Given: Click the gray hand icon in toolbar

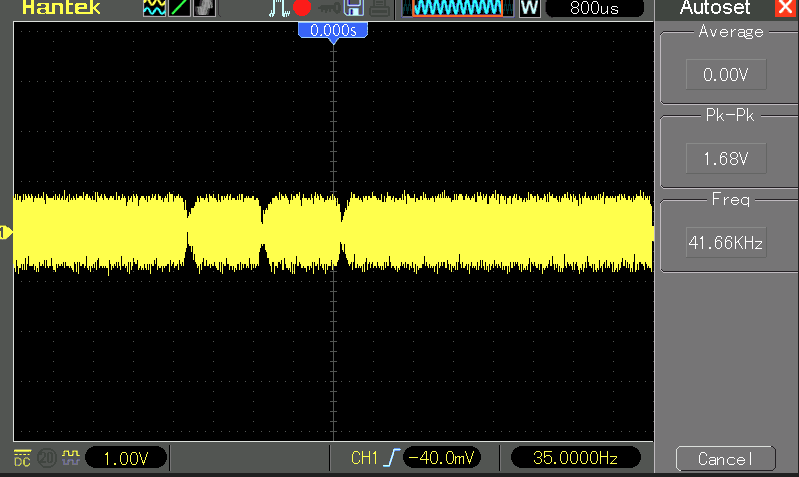Looking at the screenshot, I should (x=205, y=9).
